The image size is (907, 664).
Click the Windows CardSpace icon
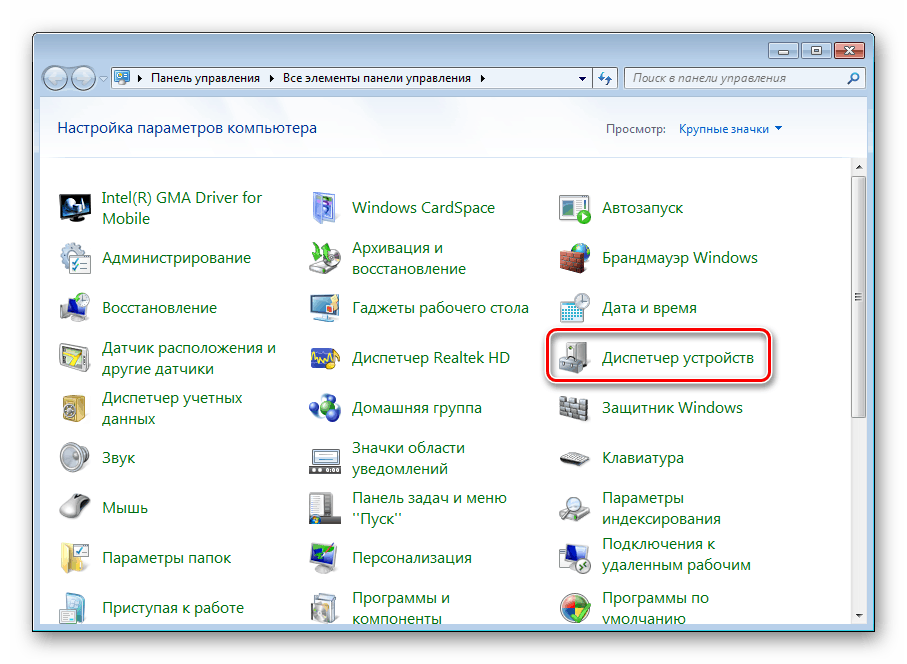[325, 208]
